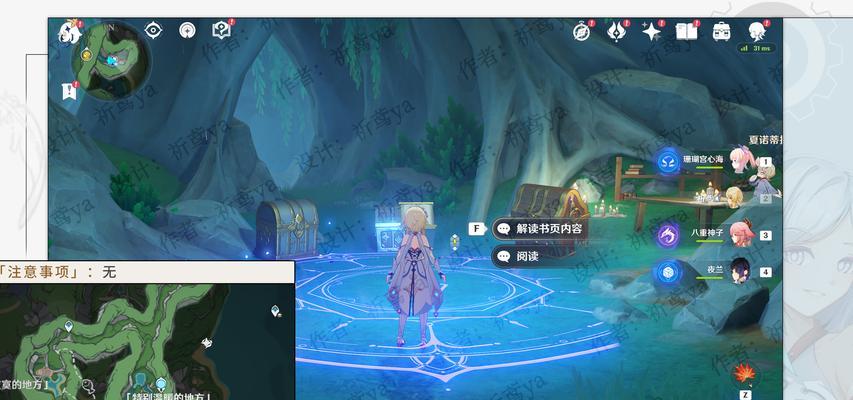Screen dimensions: 853x400
Task: Click 夜兰 character portrait
Action: [x=741, y=270]
